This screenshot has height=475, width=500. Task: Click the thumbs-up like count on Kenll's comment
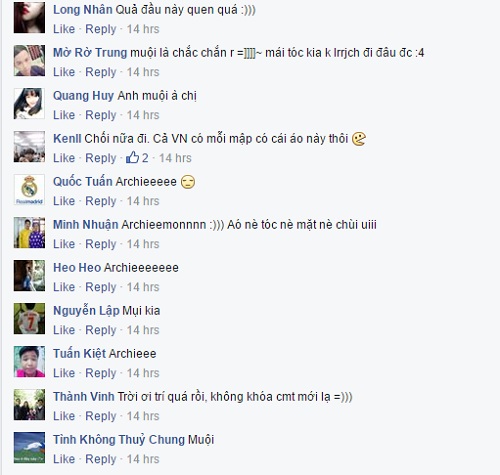click(137, 158)
